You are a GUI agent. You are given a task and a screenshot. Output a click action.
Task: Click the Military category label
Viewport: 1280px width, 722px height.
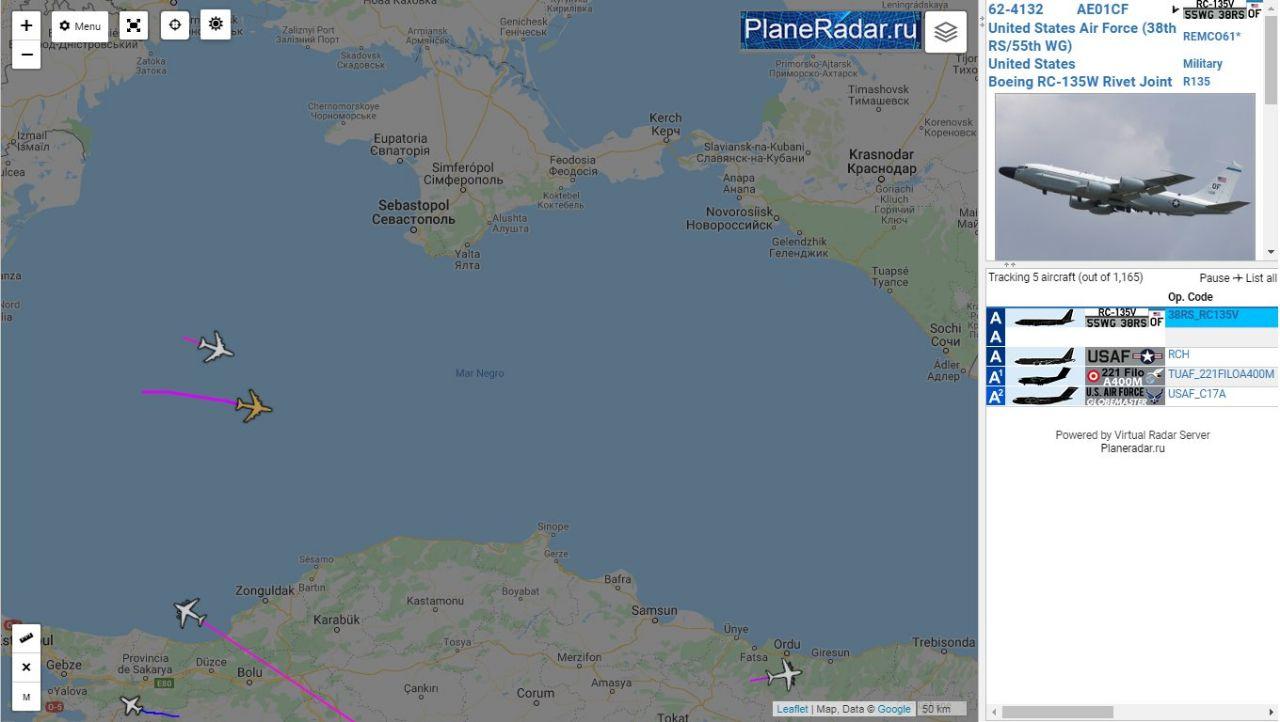pos(1202,64)
